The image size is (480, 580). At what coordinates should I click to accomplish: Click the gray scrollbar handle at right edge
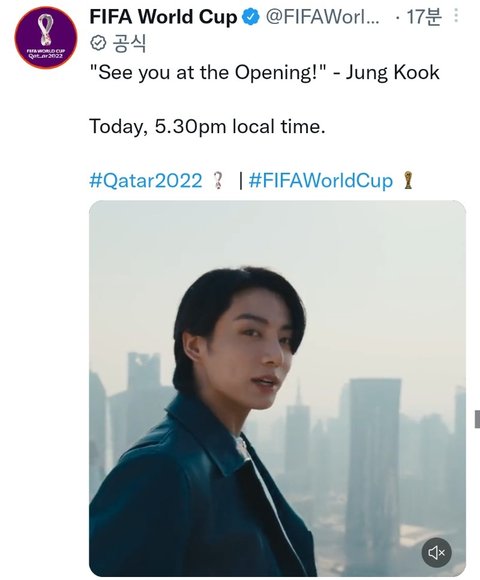pos(477,419)
